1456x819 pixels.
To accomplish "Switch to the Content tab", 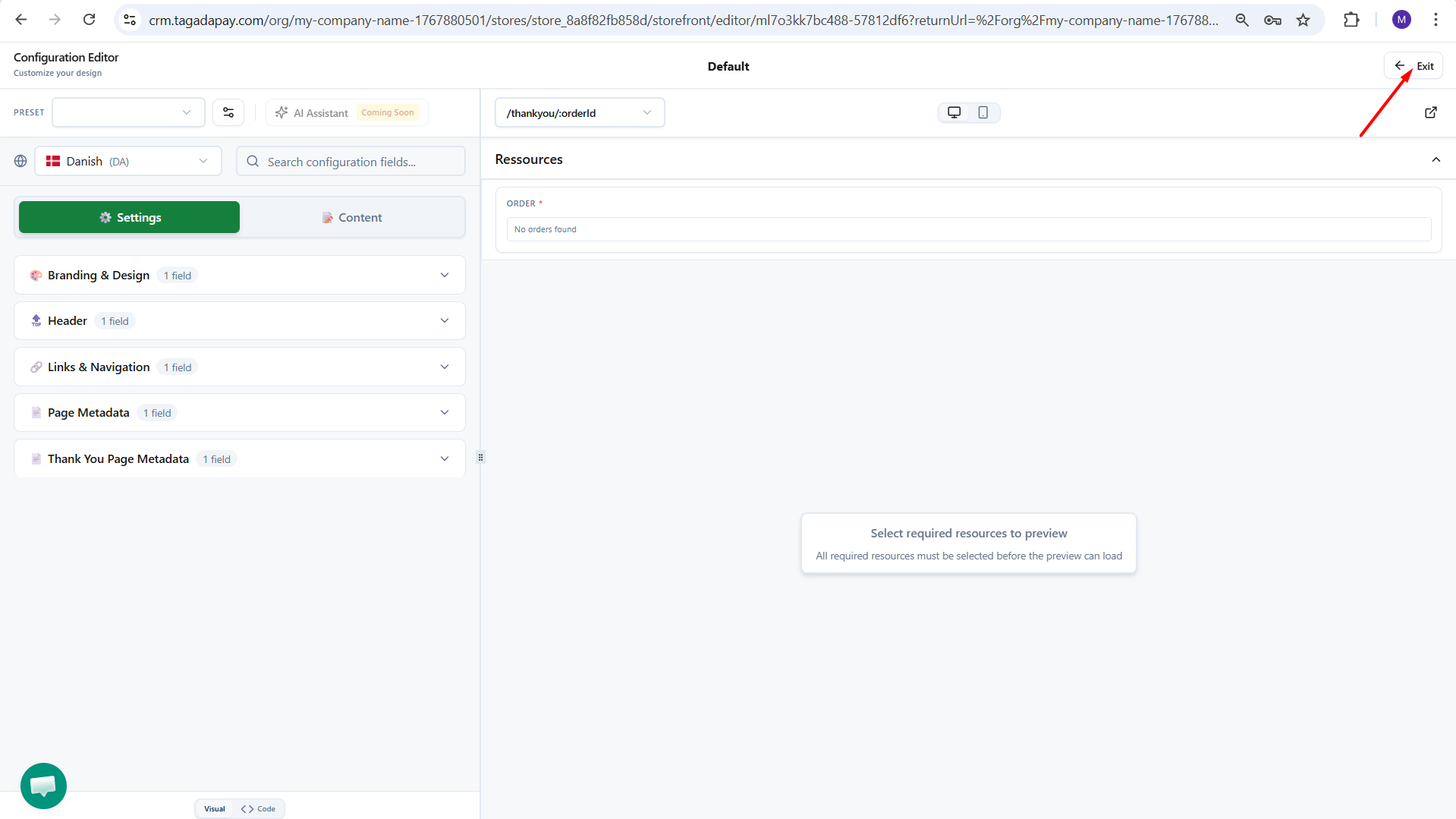I will point(352,217).
